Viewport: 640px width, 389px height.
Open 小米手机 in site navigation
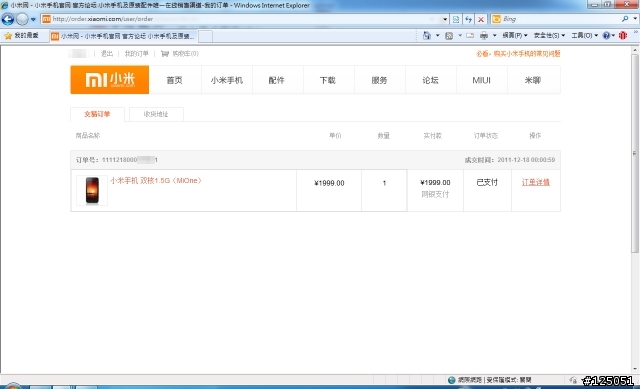click(x=227, y=80)
